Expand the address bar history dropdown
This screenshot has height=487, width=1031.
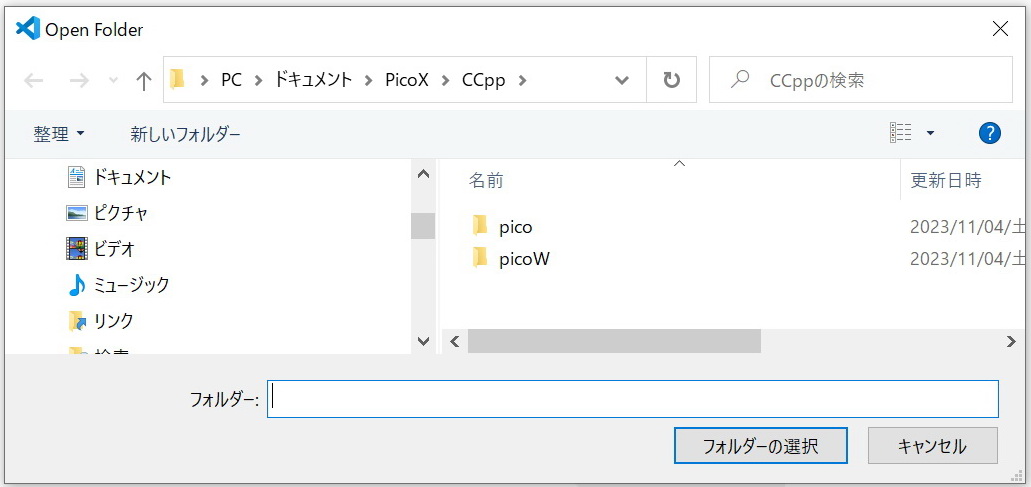point(621,80)
